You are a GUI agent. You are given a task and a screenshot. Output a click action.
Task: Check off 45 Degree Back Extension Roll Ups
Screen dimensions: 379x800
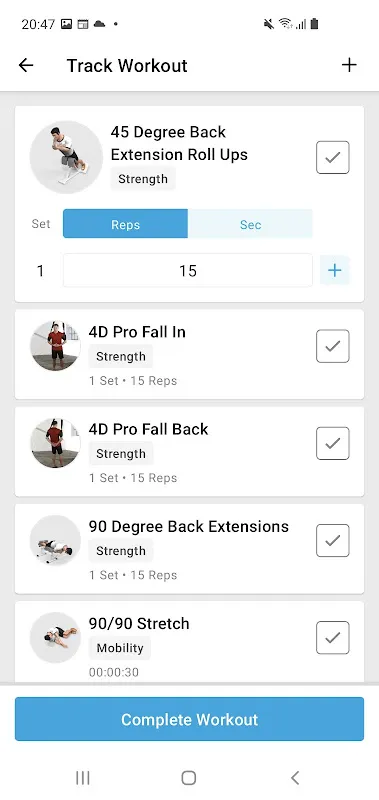click(x=333, y=157)
